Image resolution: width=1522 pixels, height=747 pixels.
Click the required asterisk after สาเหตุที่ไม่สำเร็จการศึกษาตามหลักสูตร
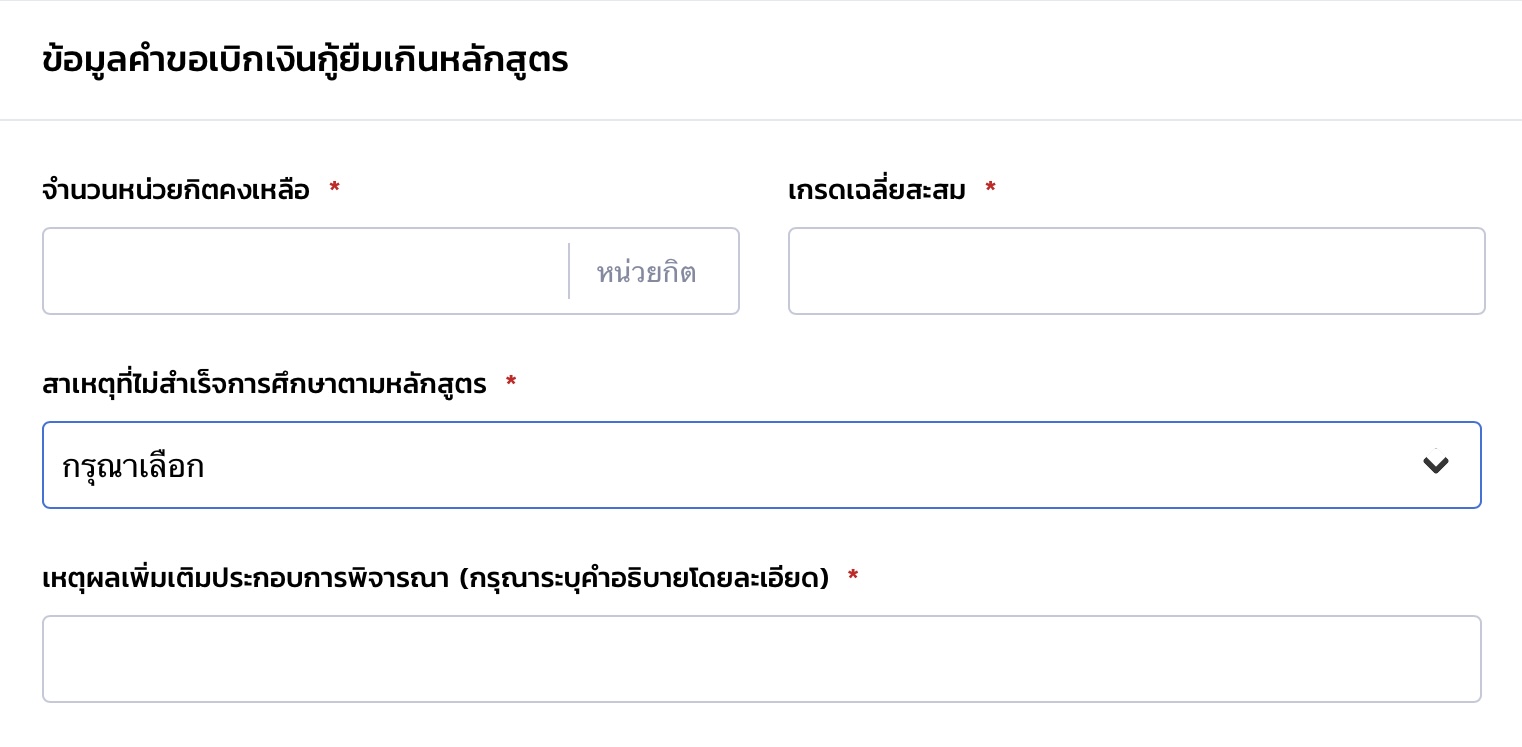pos(511,382)
